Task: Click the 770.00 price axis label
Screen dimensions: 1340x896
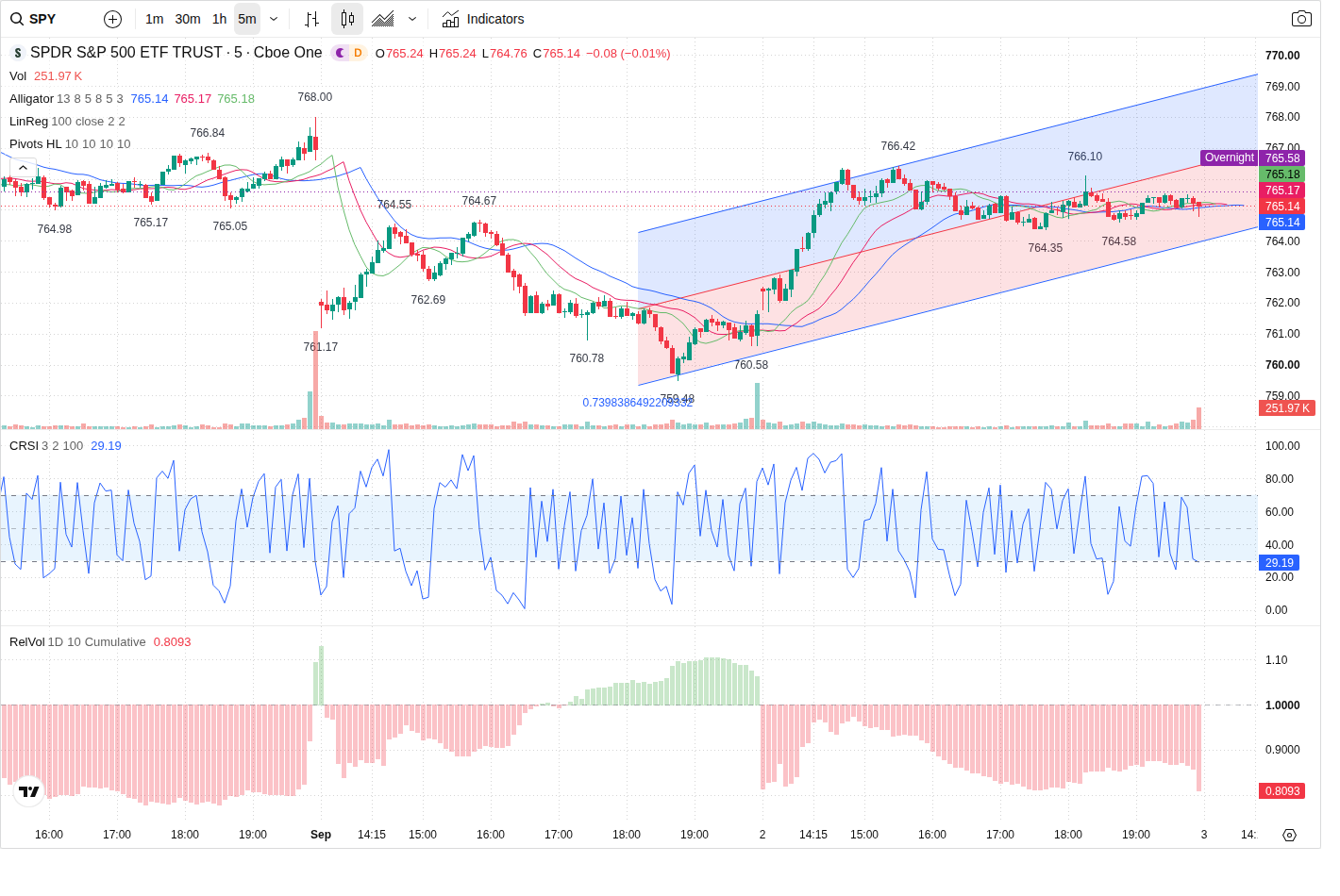Action: coord(1282,56)
